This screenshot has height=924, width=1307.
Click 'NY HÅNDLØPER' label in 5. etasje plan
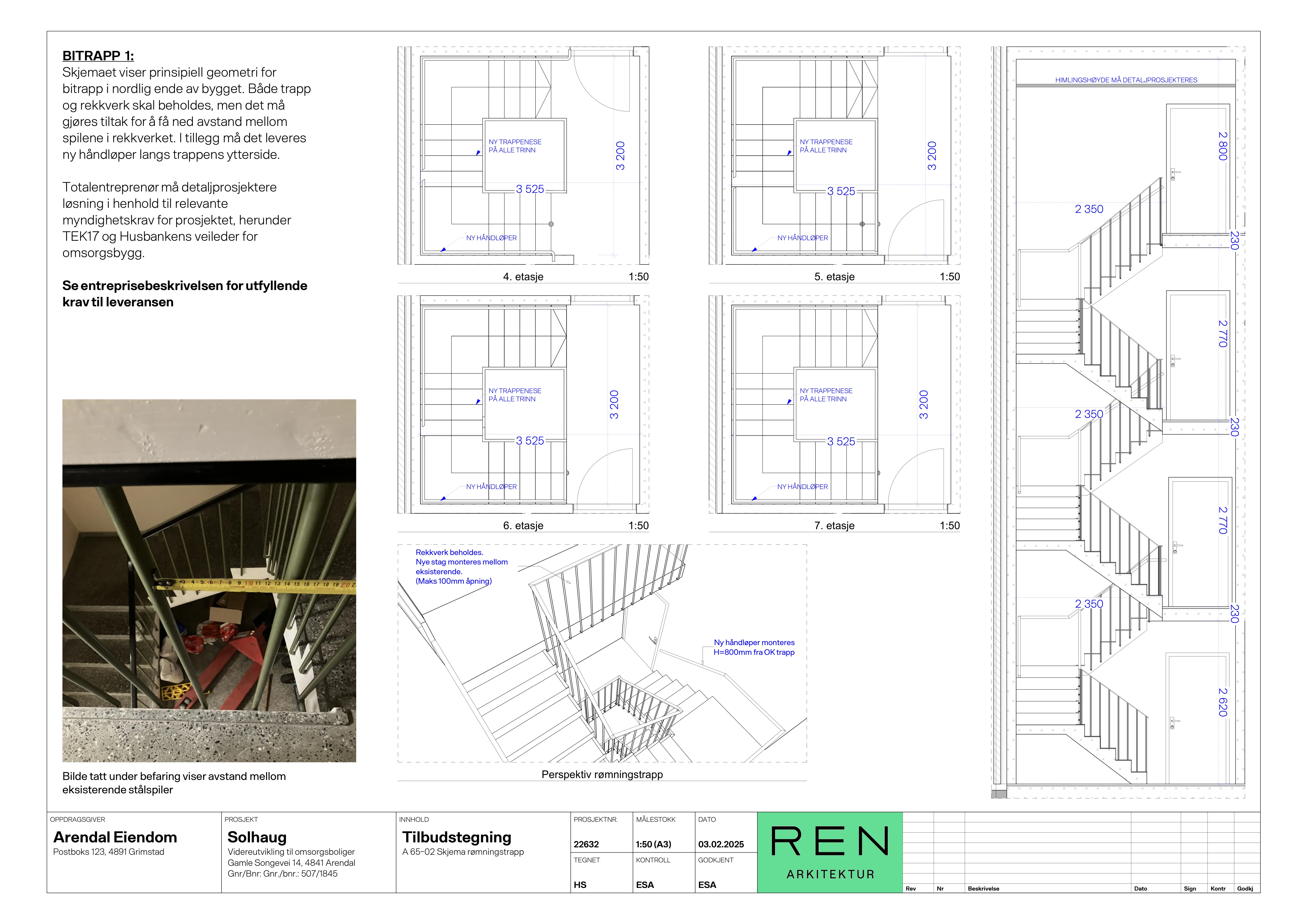(803, 238)
